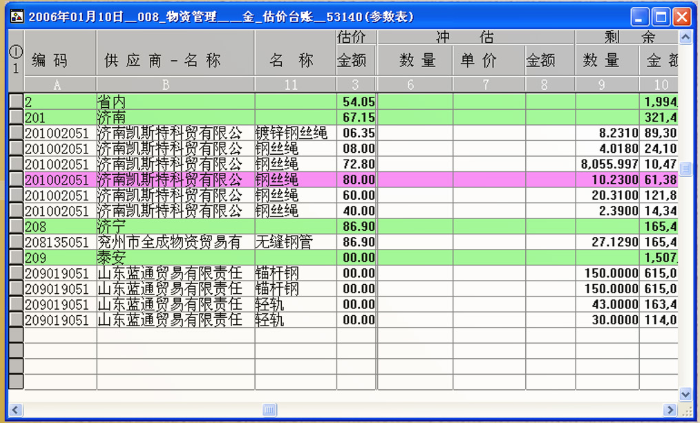
Task: Select the 无缝钢管 name cell
Action: point(295,242)
